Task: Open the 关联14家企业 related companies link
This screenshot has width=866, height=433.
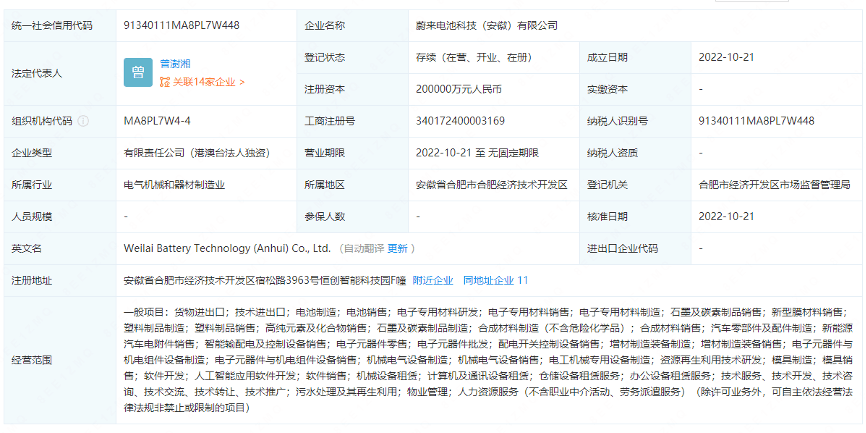Action: point(202,82)
